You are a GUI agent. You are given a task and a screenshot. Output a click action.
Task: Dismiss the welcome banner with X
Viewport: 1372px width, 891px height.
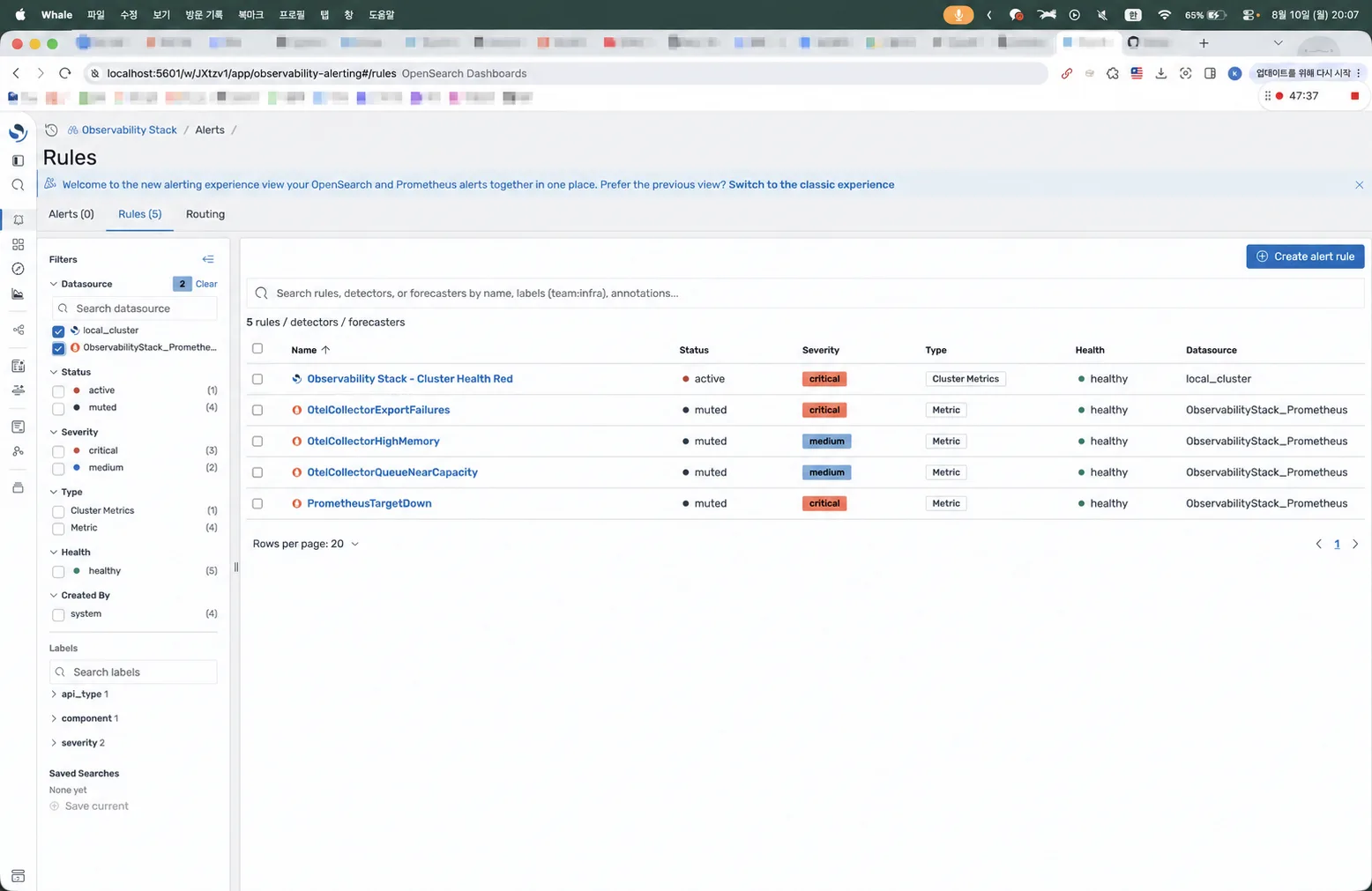1359,185
